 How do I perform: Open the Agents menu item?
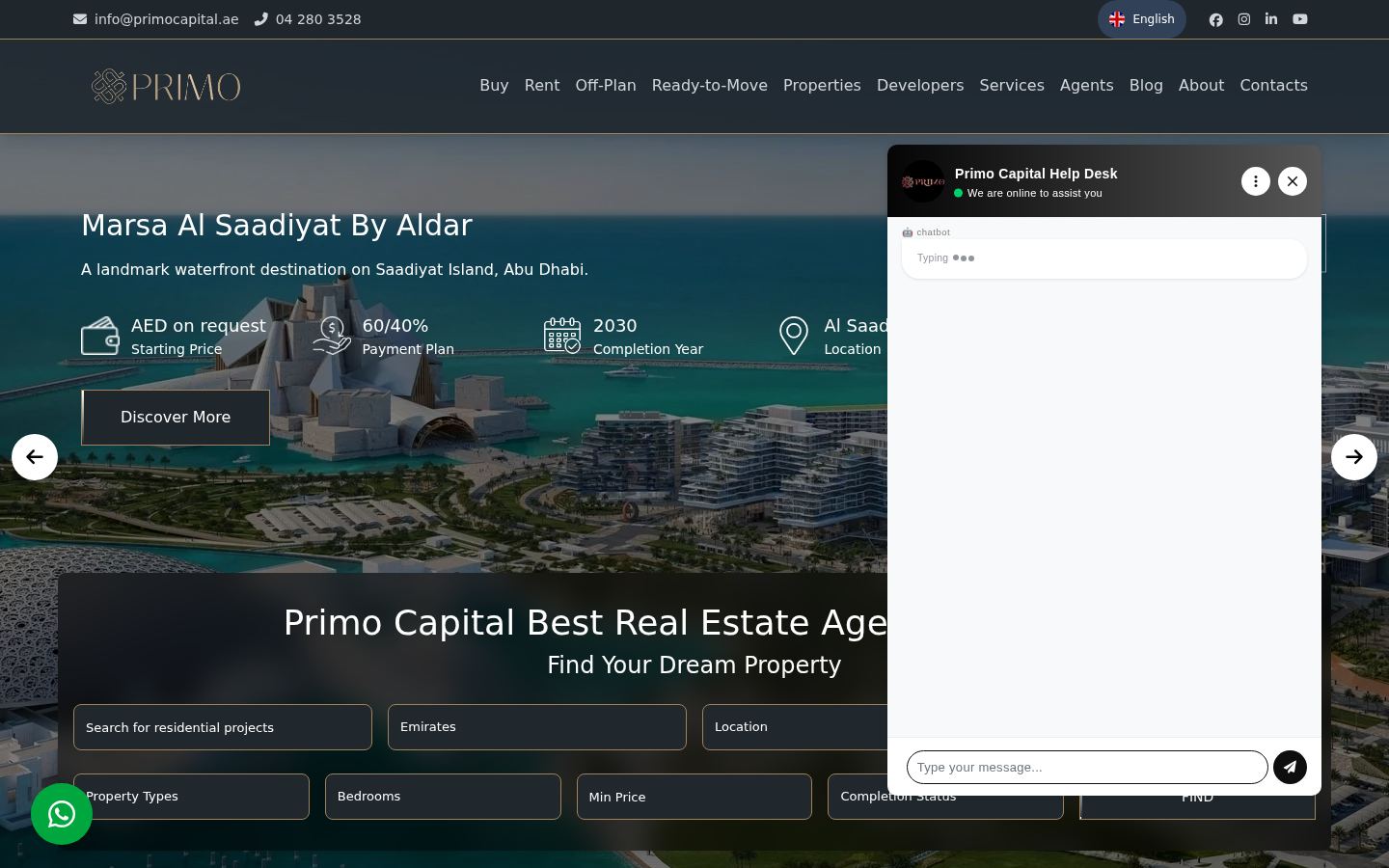[x=1086, y=86]
